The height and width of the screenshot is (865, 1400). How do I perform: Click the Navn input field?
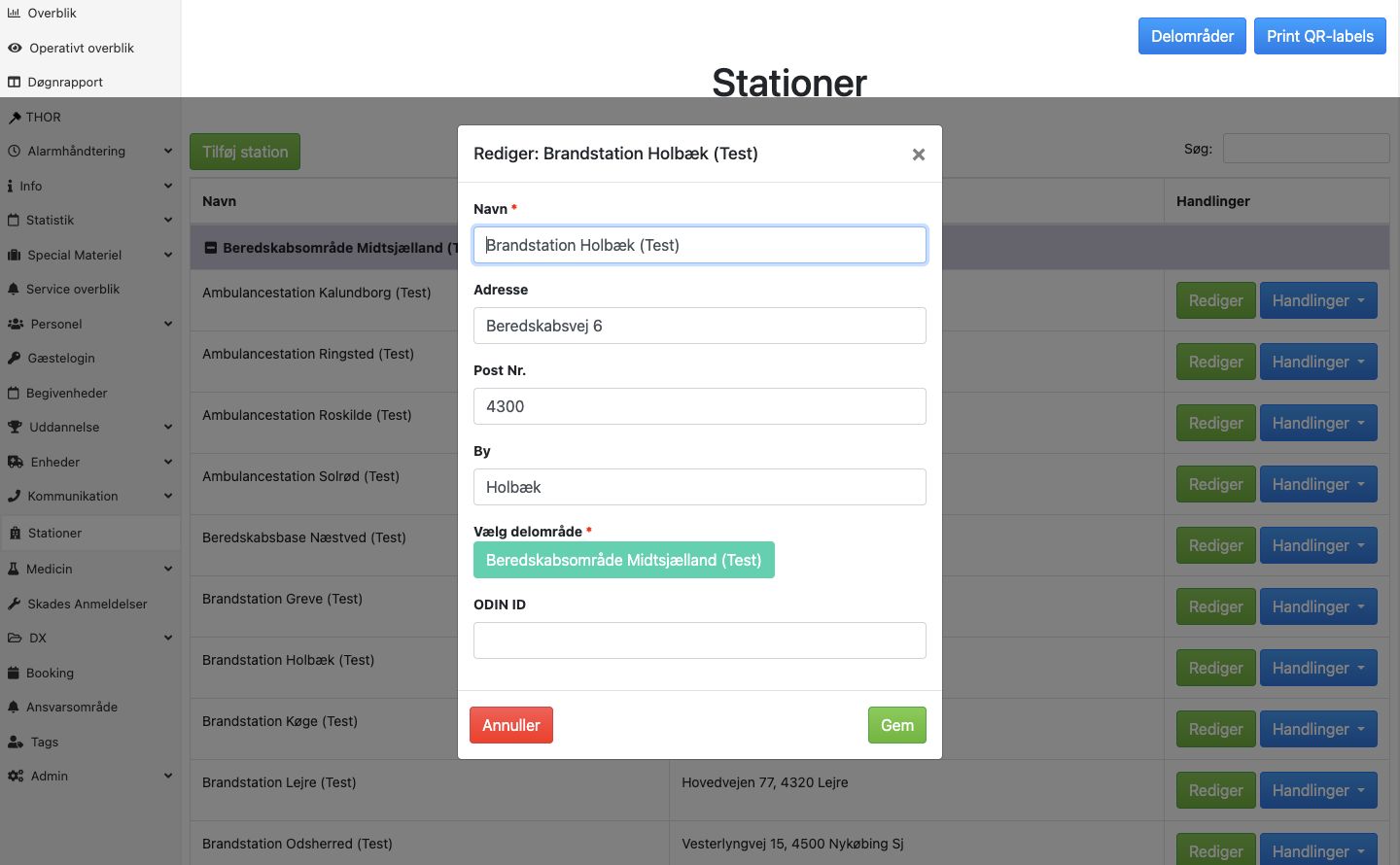[x=700, y=245]
